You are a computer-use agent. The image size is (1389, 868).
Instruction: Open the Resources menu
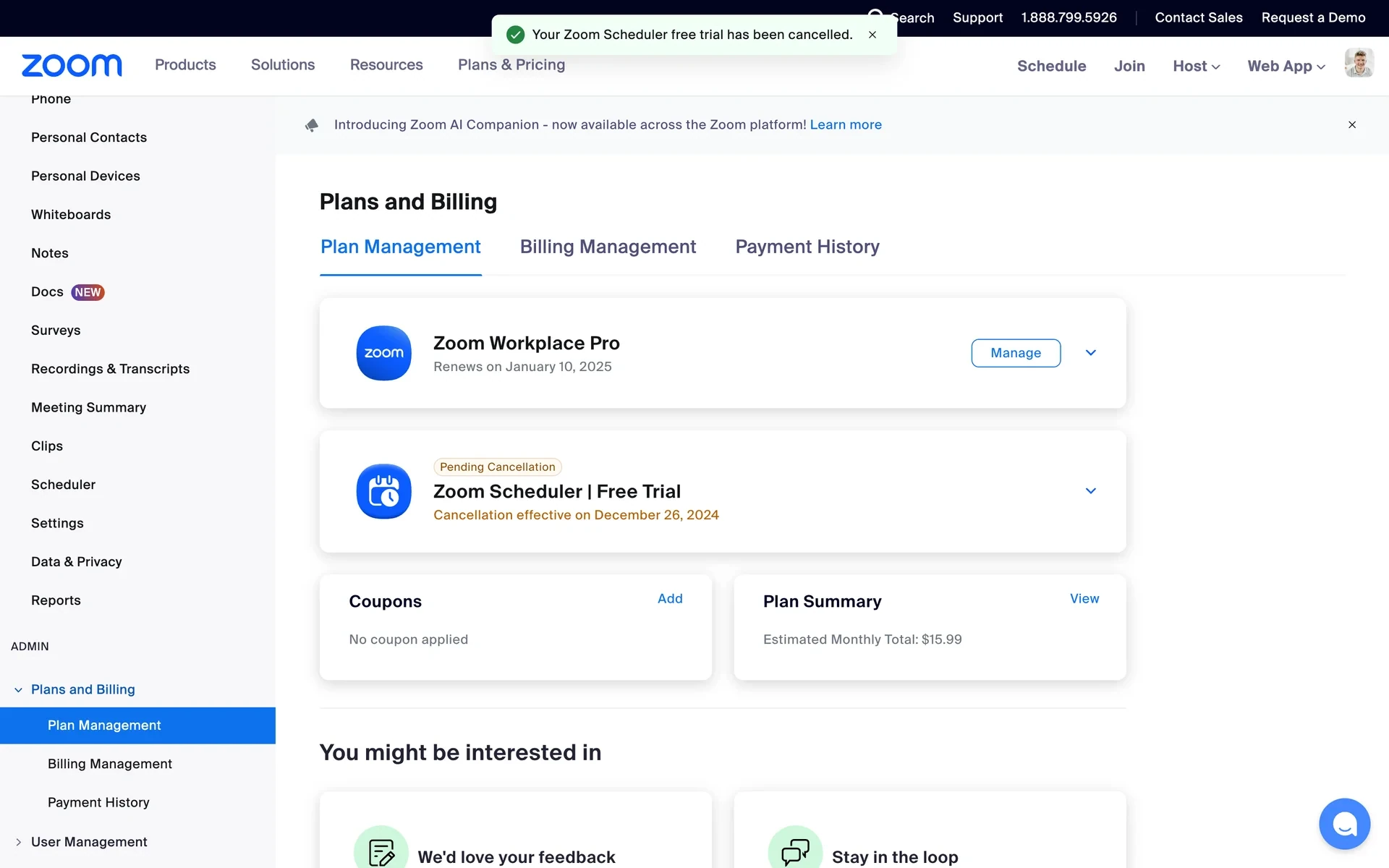coord(386,65)
